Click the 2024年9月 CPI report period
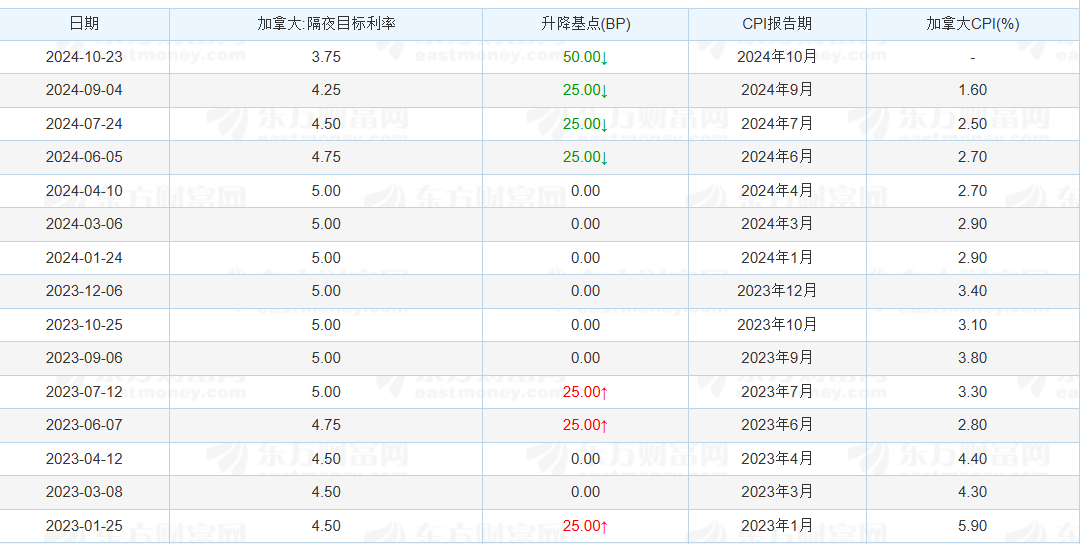 pyautogui.click(x=777, y=91)
